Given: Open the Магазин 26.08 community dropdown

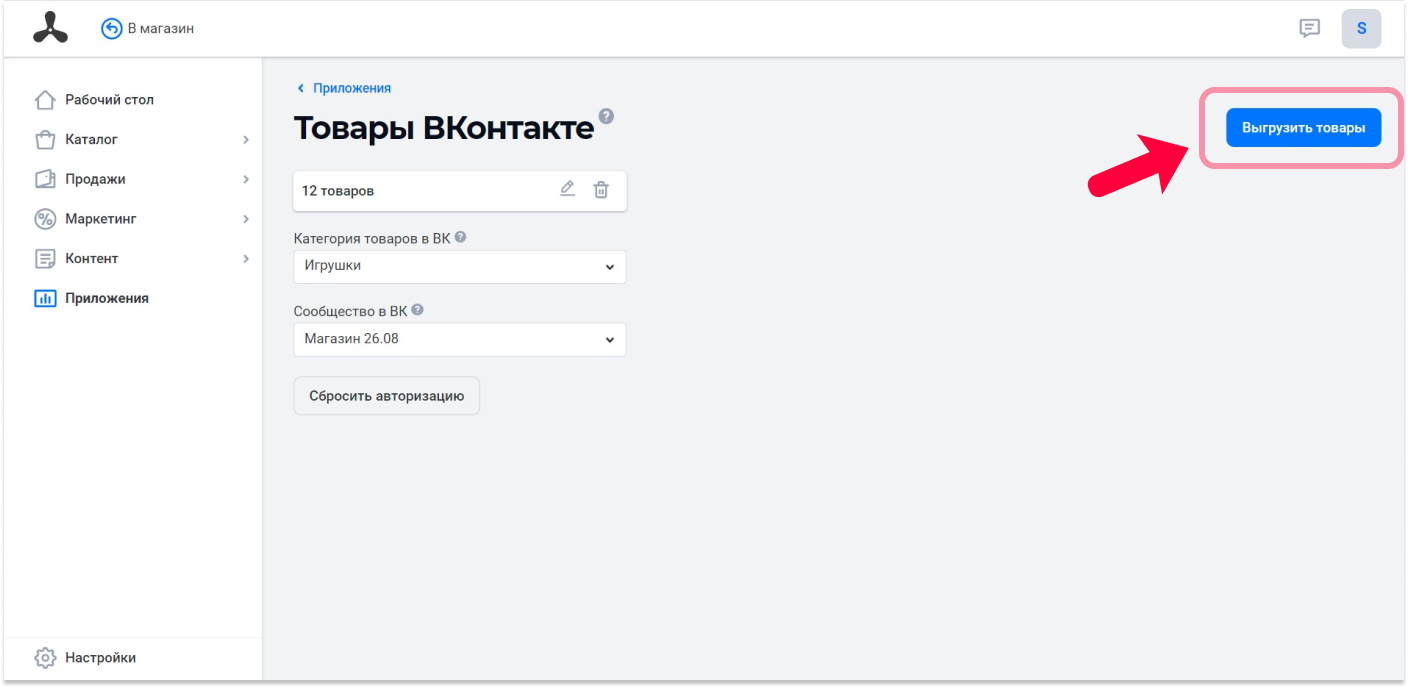Looking at the screenshot, I should pos(460,339).
